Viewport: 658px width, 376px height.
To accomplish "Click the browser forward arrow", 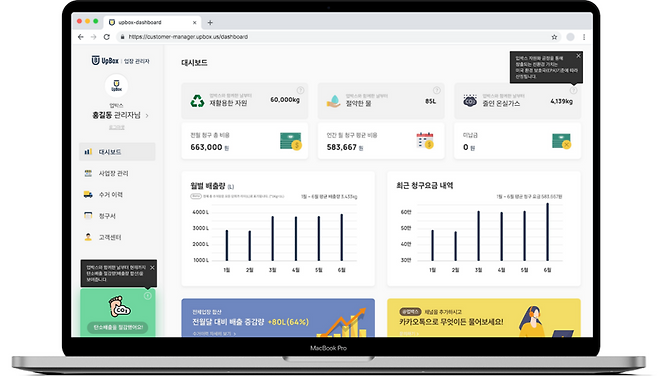I will point(93,37).
